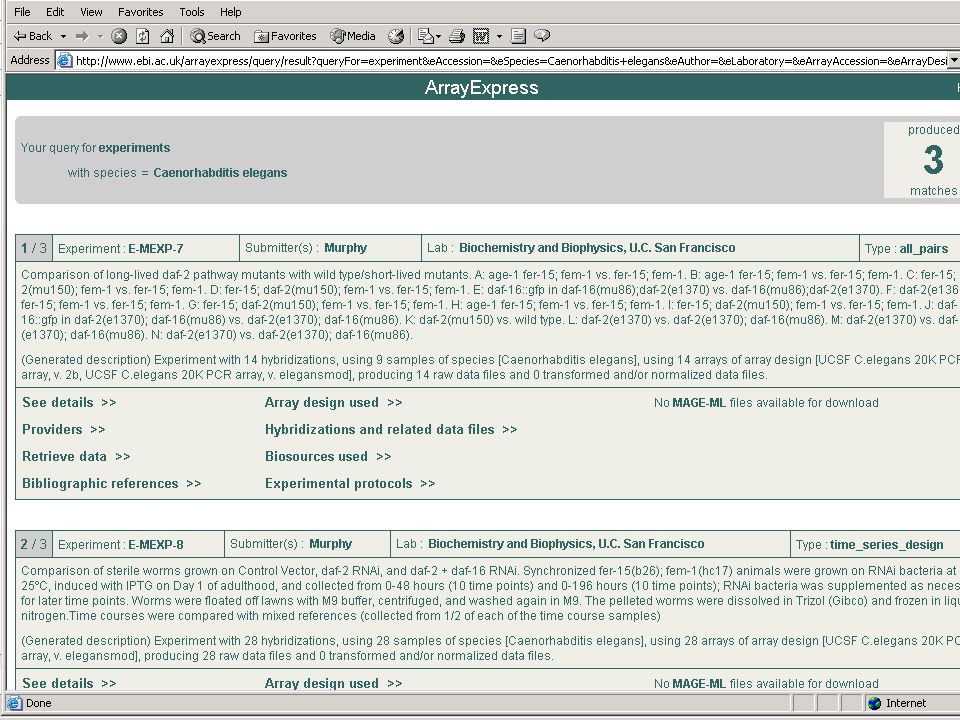
Task: Click Caenorhabditis elegans species text
Action: pyautogui.click(x=220, y=173)
